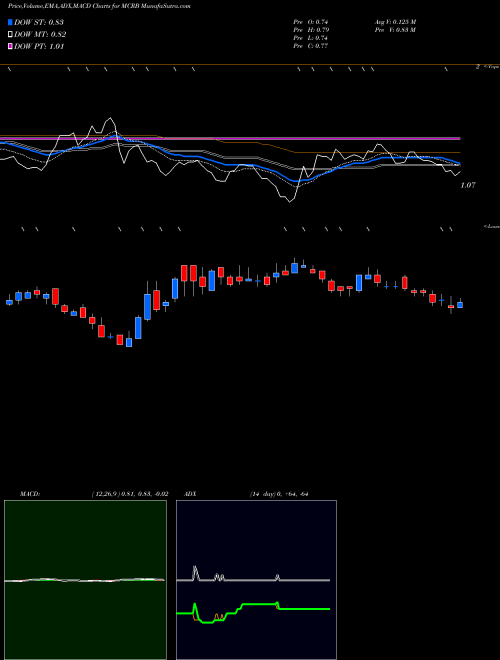
Task: Click the chart title mentioning MCRB MunafaSutra.com
Action: pos(99,6)
